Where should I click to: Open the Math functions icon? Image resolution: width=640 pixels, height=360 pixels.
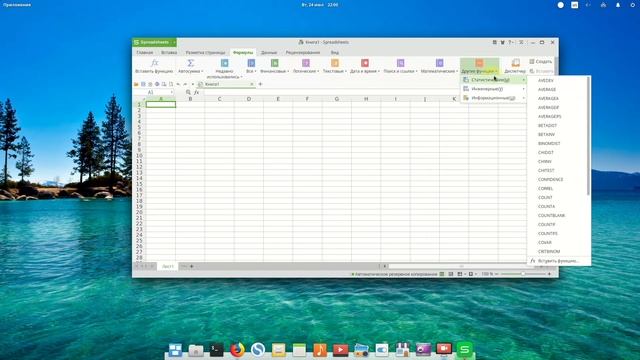coord(440,63)
